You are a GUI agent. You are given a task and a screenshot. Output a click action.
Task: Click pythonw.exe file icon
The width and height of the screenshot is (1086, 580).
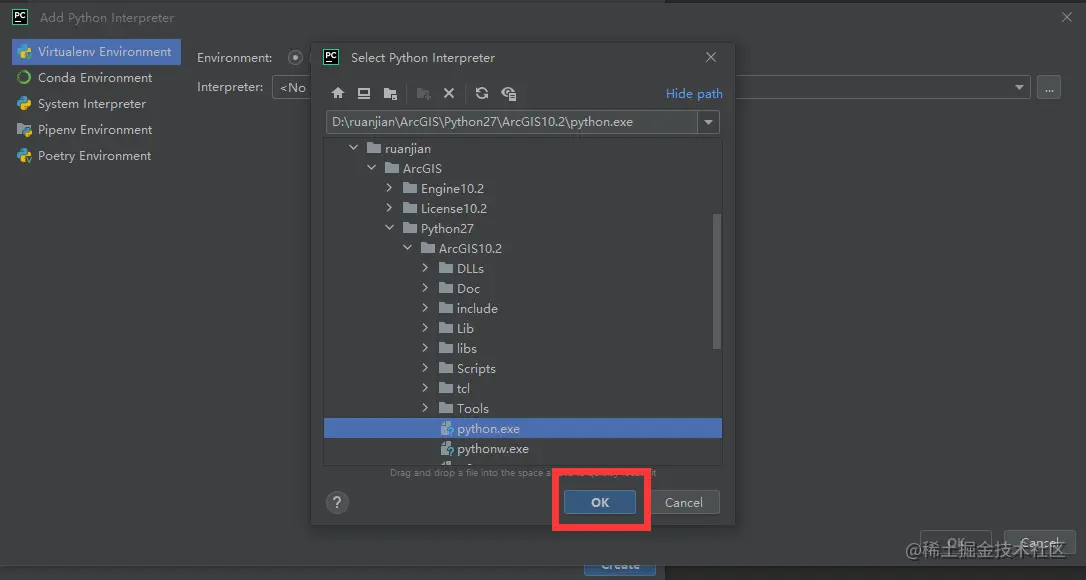447,448
